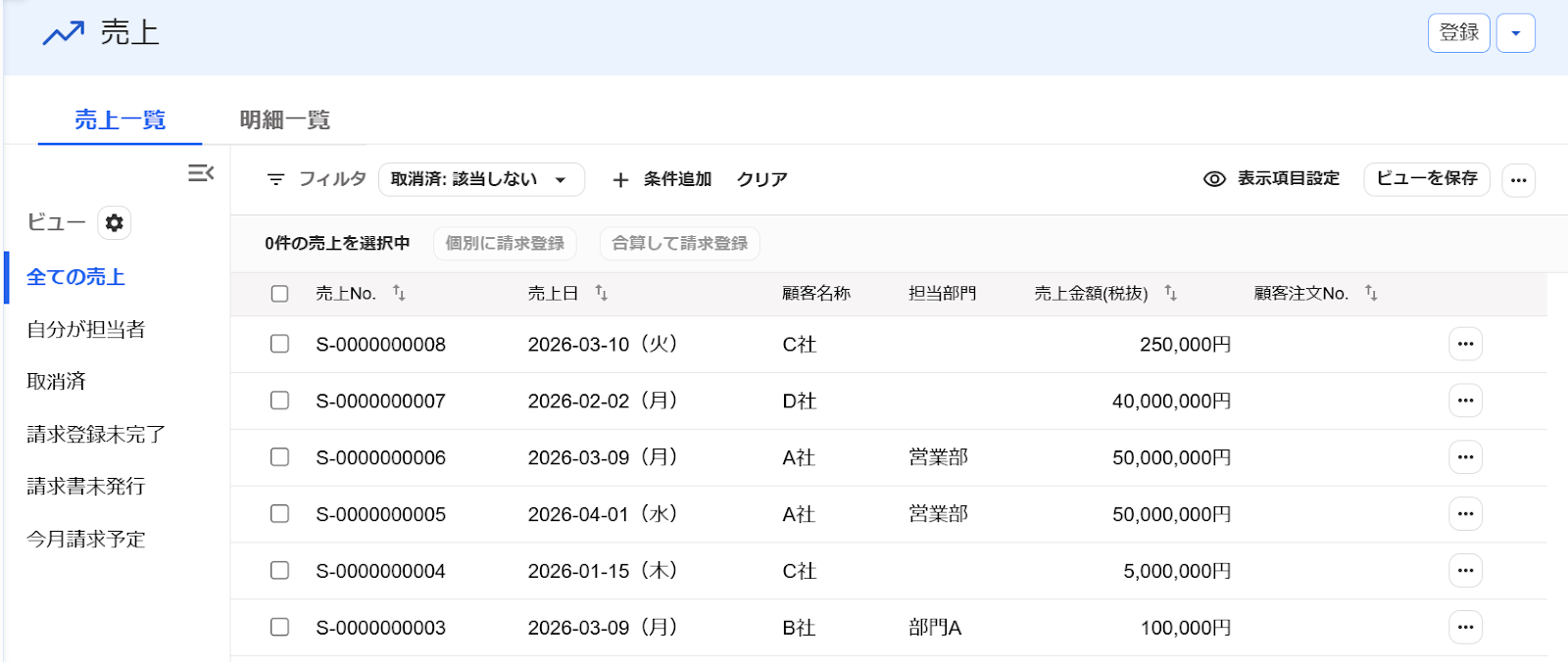Click the plus icon for 条件追加
The height and width of the screenshot is (662, 1568).
point(619,180)
